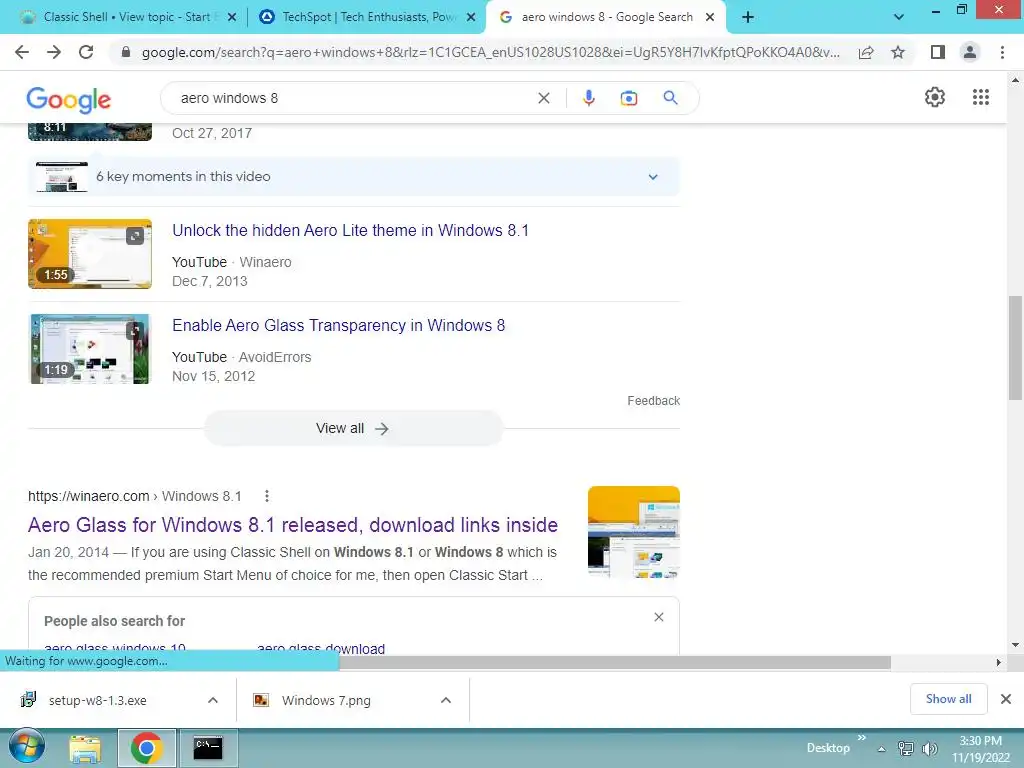Open Unlock the hidden Aero Lite theme video

coord(350,231)
